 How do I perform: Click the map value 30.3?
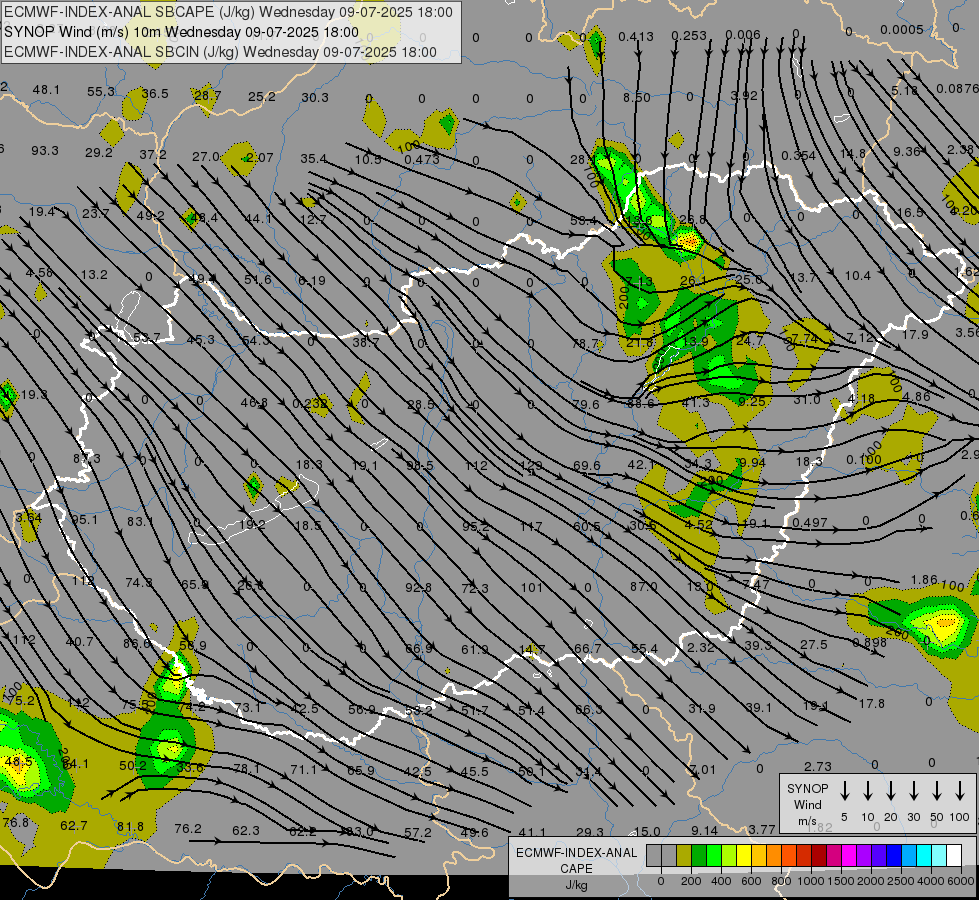tap(315, 97)
